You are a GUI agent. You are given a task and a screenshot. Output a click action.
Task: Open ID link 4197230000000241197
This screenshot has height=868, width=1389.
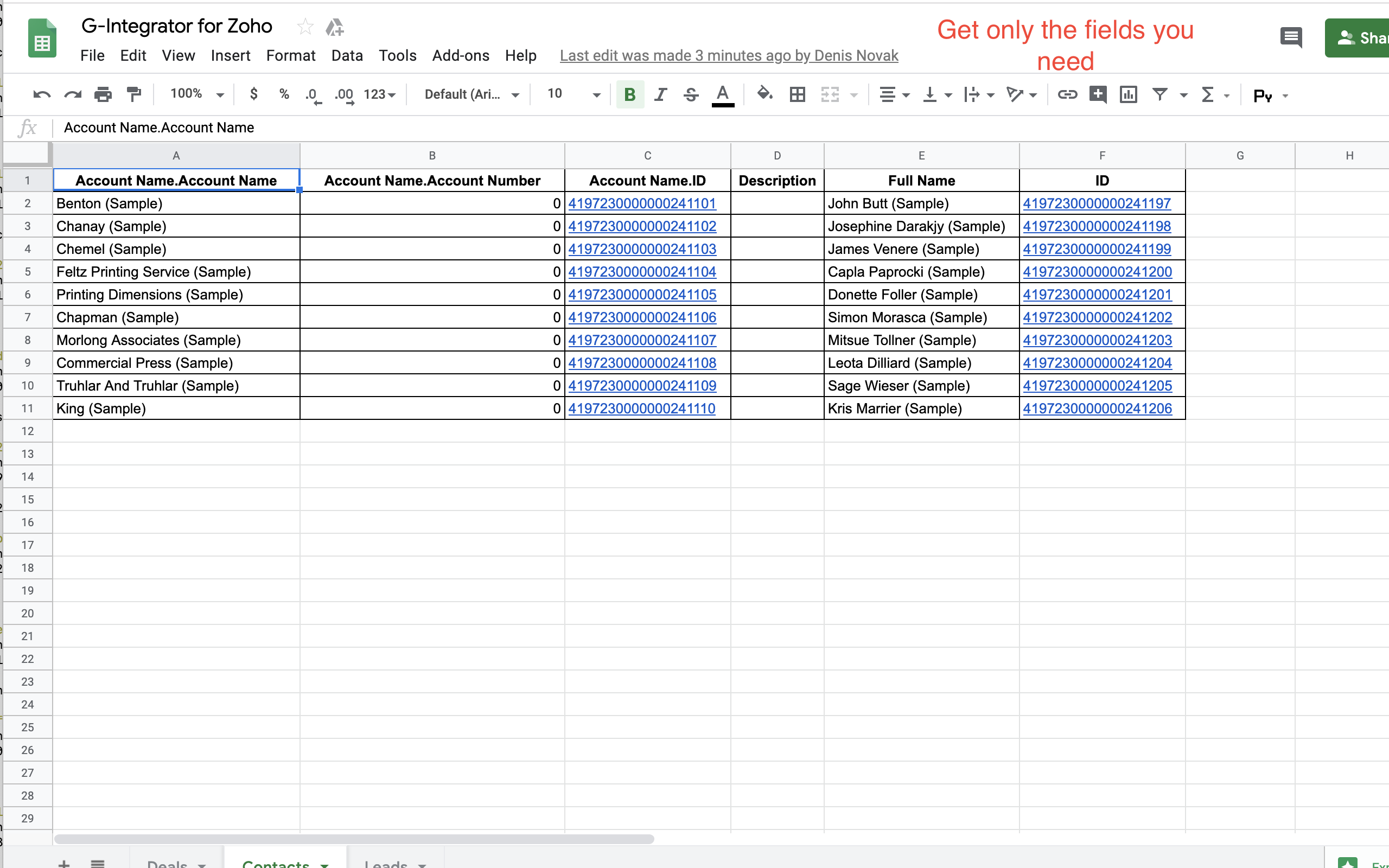coord(1097,203)
